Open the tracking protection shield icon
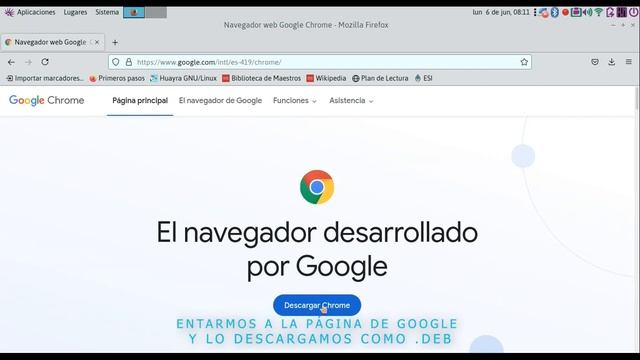This screenshot has height=360, width=640. point(116,62)
